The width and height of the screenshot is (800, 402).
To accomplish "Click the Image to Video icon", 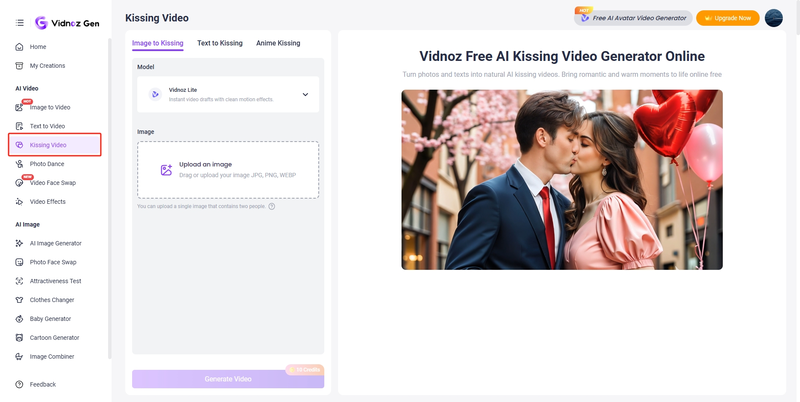I will [x=19, y=108].
